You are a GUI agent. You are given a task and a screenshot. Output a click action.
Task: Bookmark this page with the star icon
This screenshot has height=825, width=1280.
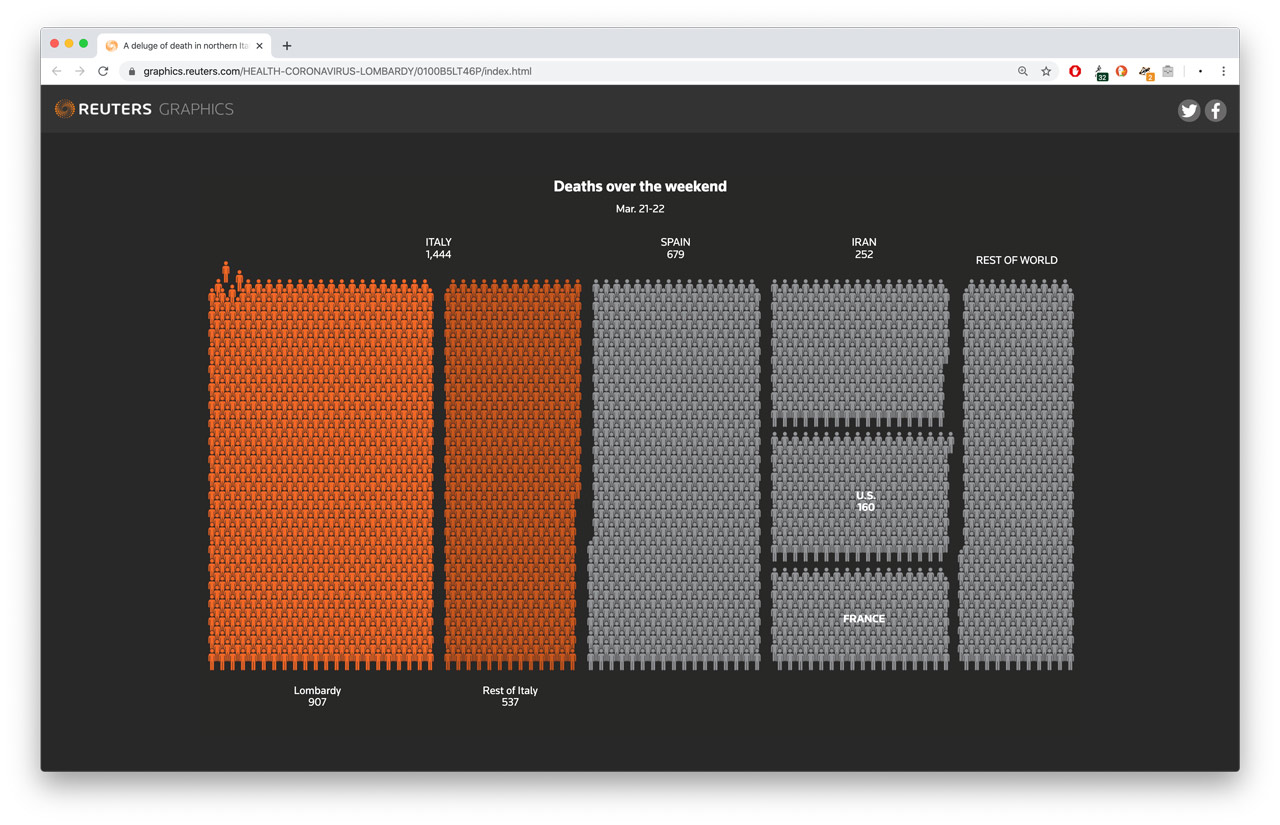point(1046,72)
